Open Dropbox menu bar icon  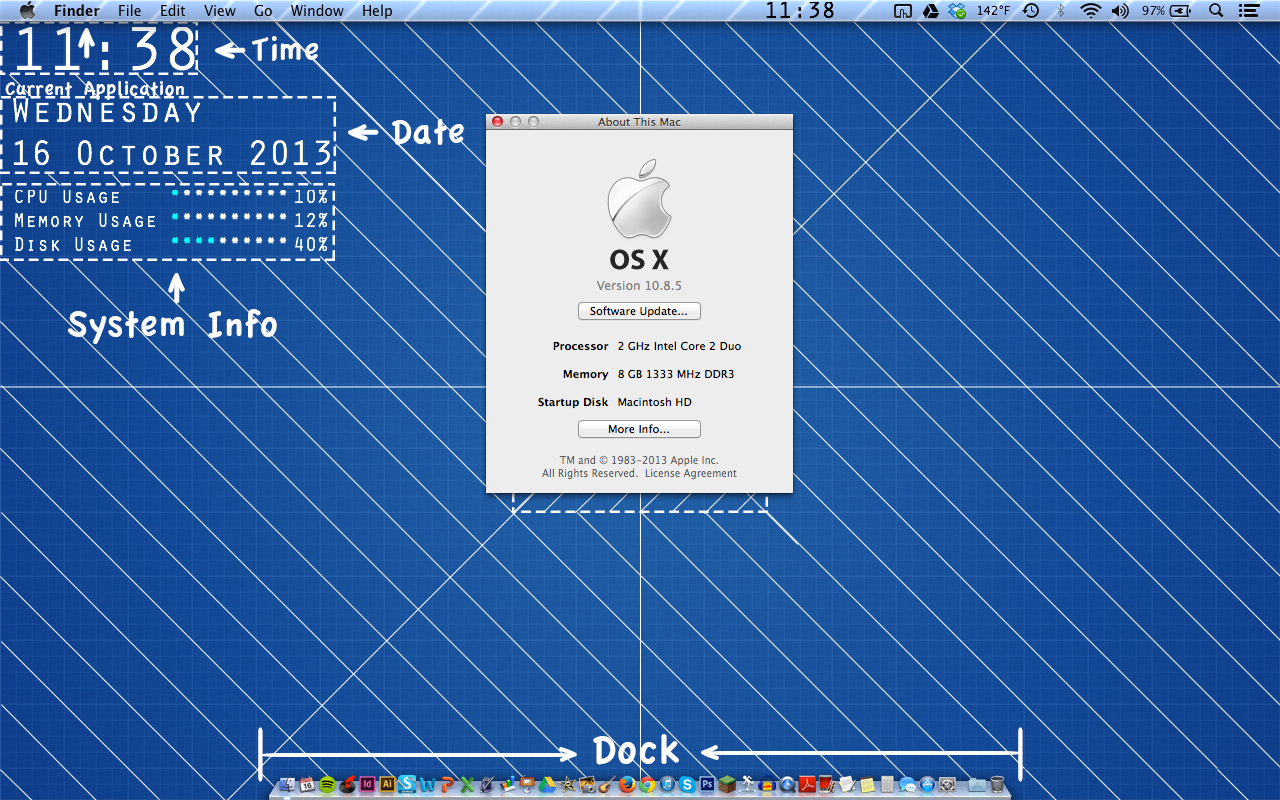point(957,11)
